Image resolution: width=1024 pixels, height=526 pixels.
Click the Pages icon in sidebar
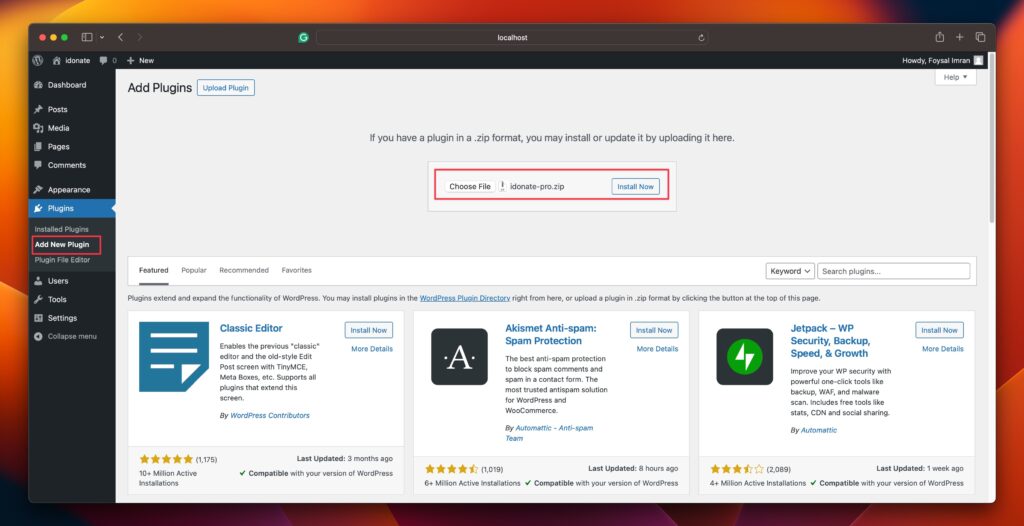[38, 146]
